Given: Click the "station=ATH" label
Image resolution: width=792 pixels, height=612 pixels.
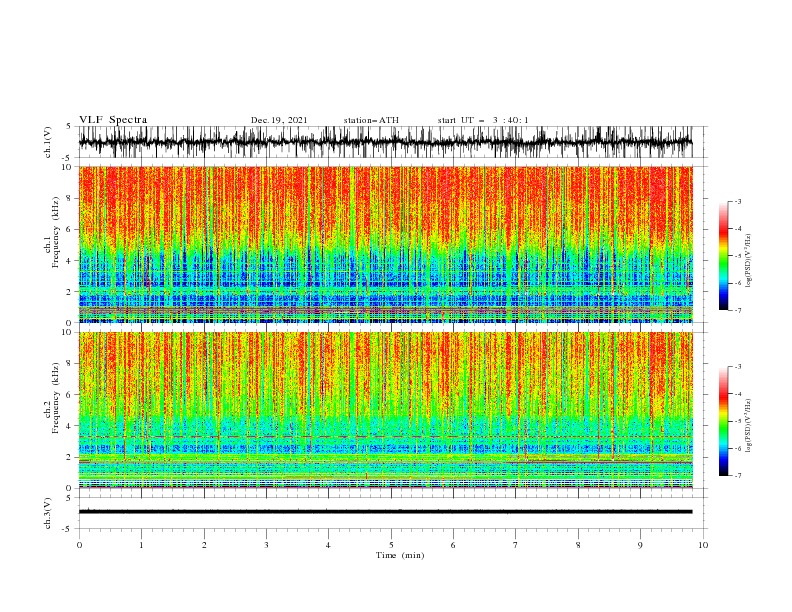Looking at the screenshot, I should 371,120.
